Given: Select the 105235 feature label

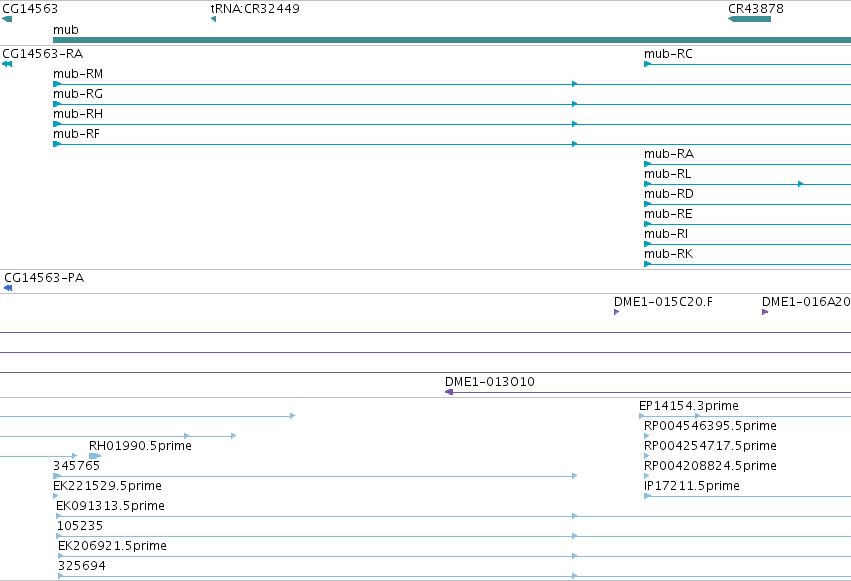Looking at the screenshot, I should click(80, 526).
